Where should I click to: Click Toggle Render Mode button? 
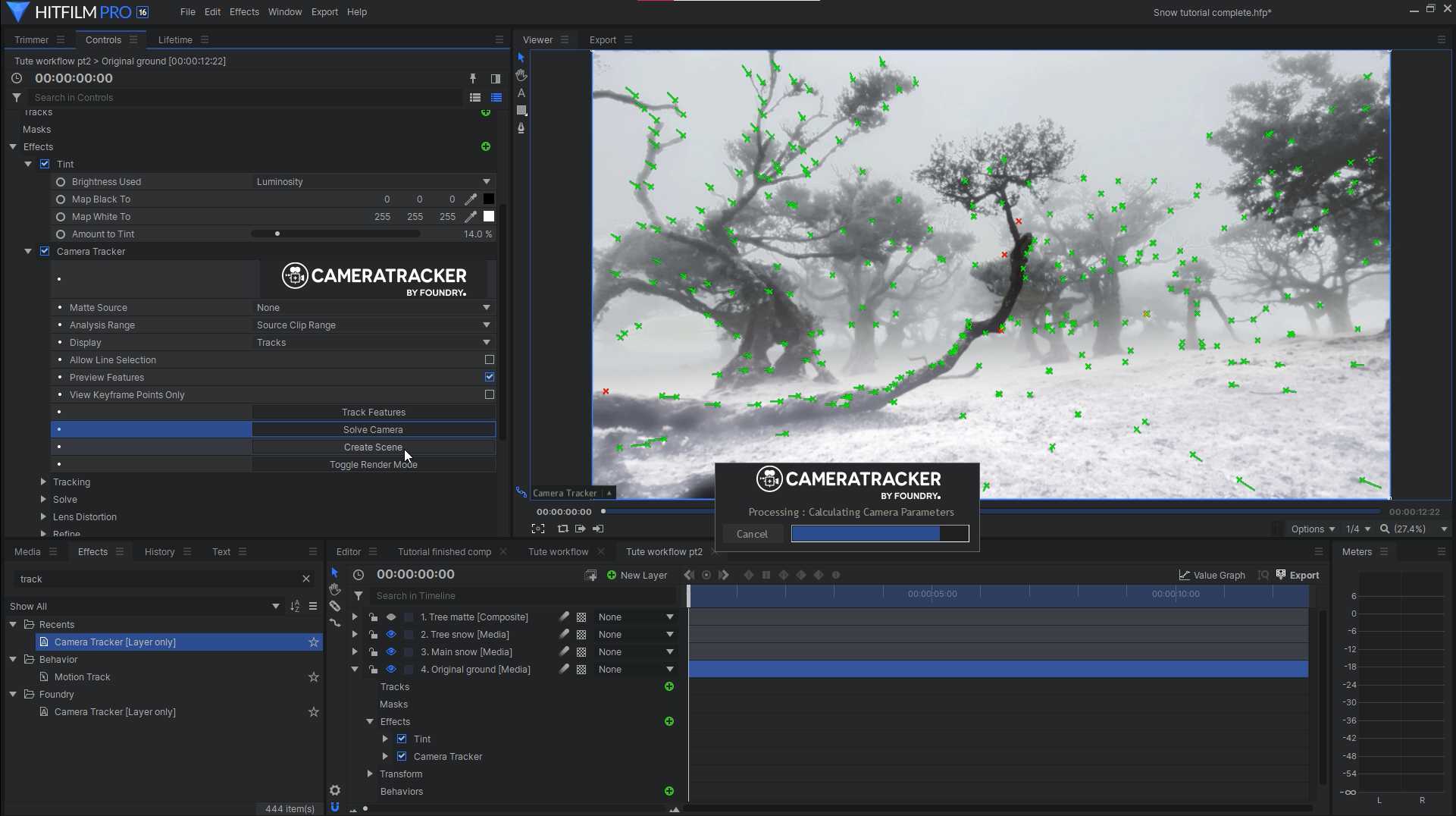374,465
